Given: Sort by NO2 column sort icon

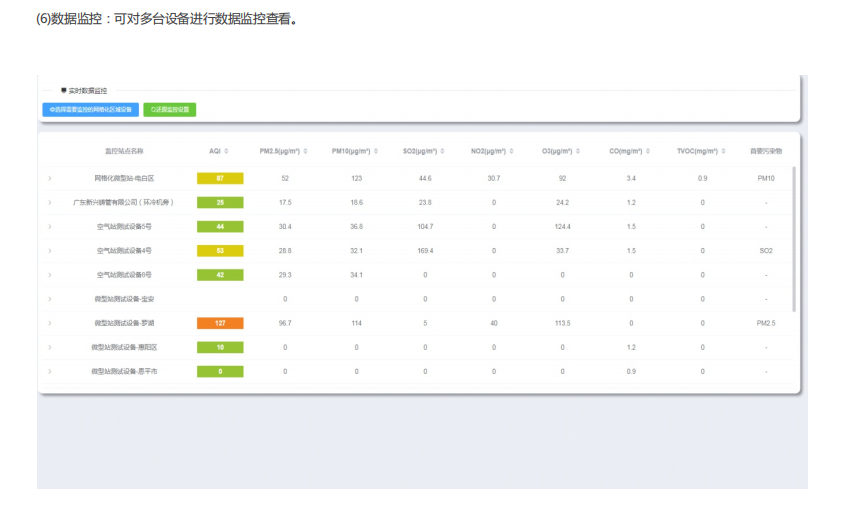Looking at the screenshot, I should coord(512,151).
